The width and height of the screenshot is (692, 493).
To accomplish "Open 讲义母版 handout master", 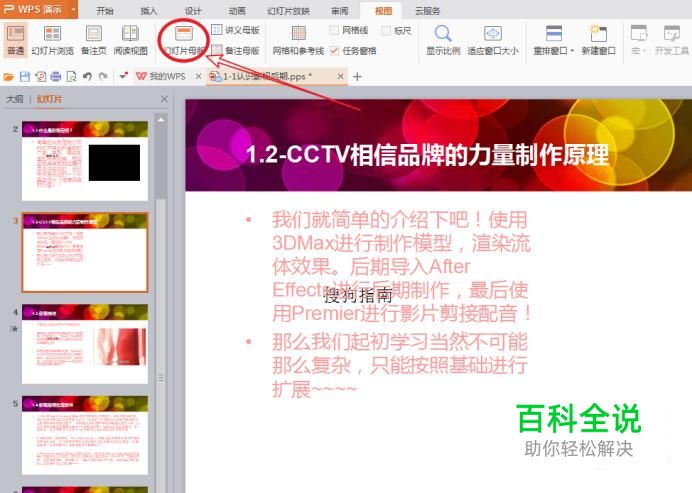I will [235, 30].
